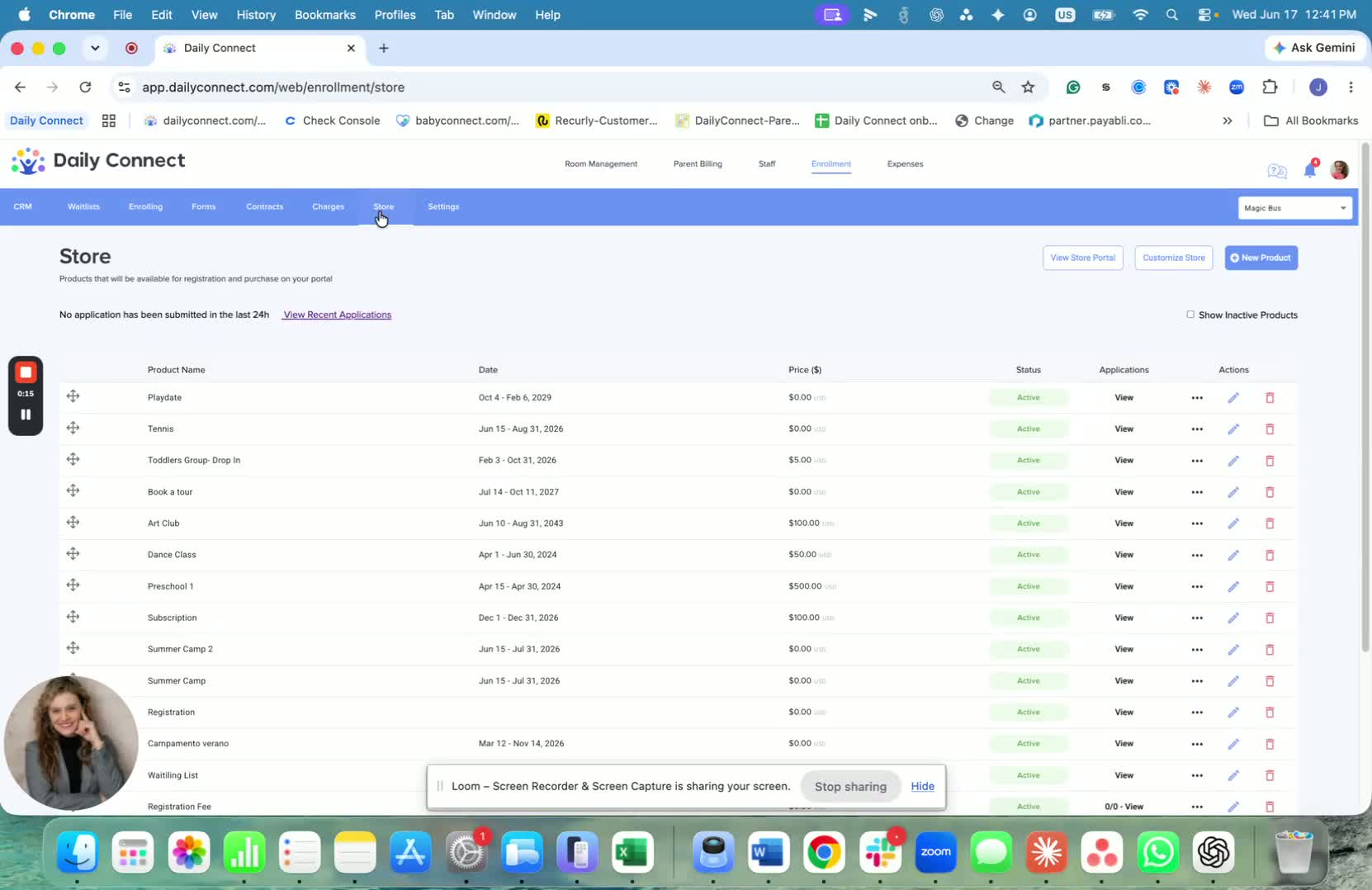This screenshot has height=890, width=1372.
Task: Click the Active status of Dance Class
Action: click(1028, 555)
